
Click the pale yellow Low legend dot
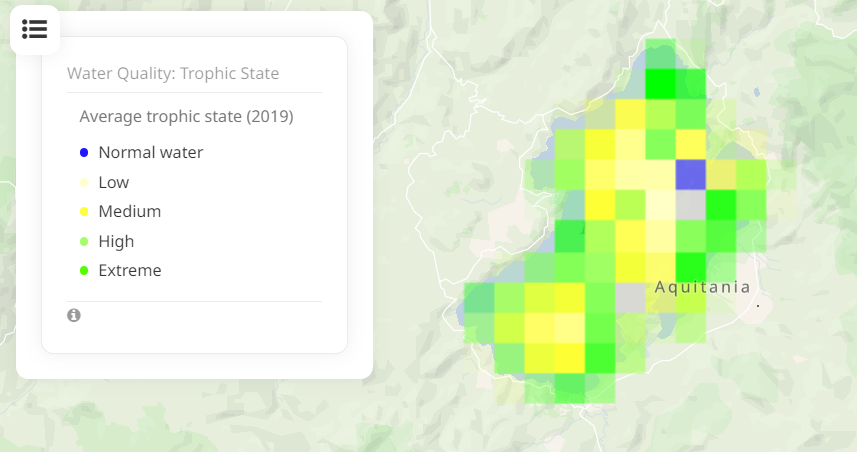pyautogui.click(x=84, y=183)
